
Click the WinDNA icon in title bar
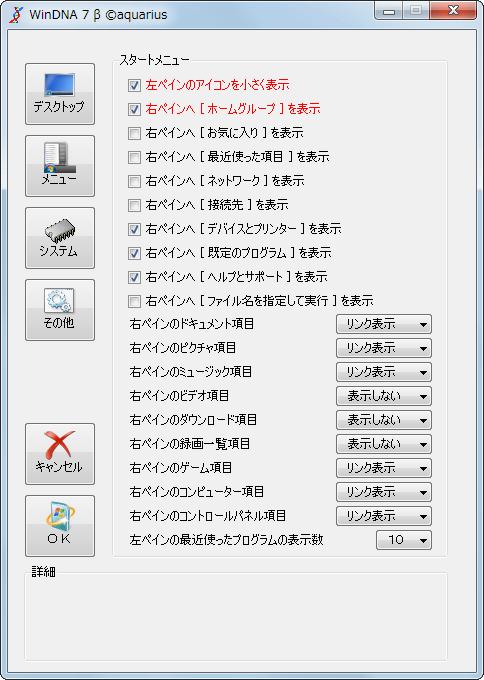(16, 14)
